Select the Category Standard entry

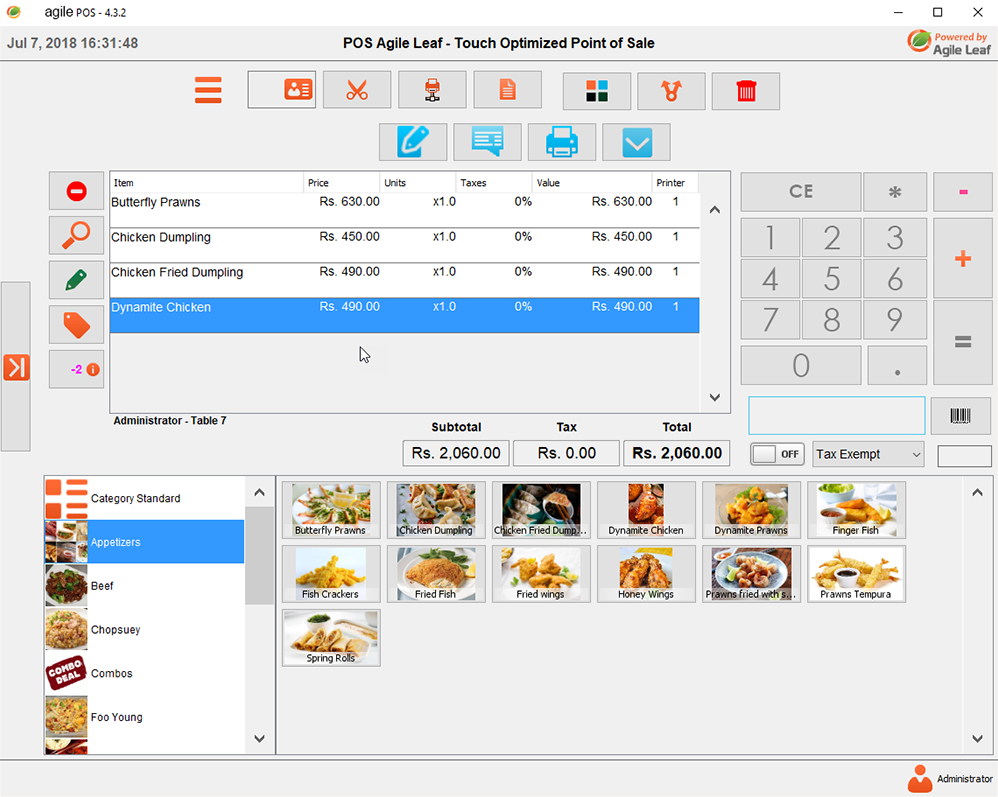point(144,498)
